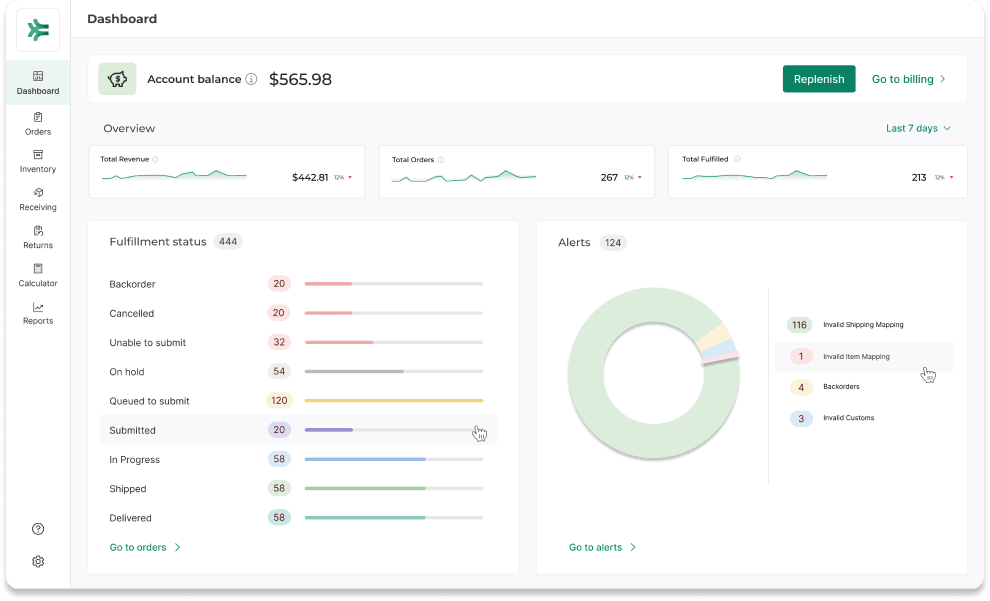Click Account balance info icon

(251, 79)
